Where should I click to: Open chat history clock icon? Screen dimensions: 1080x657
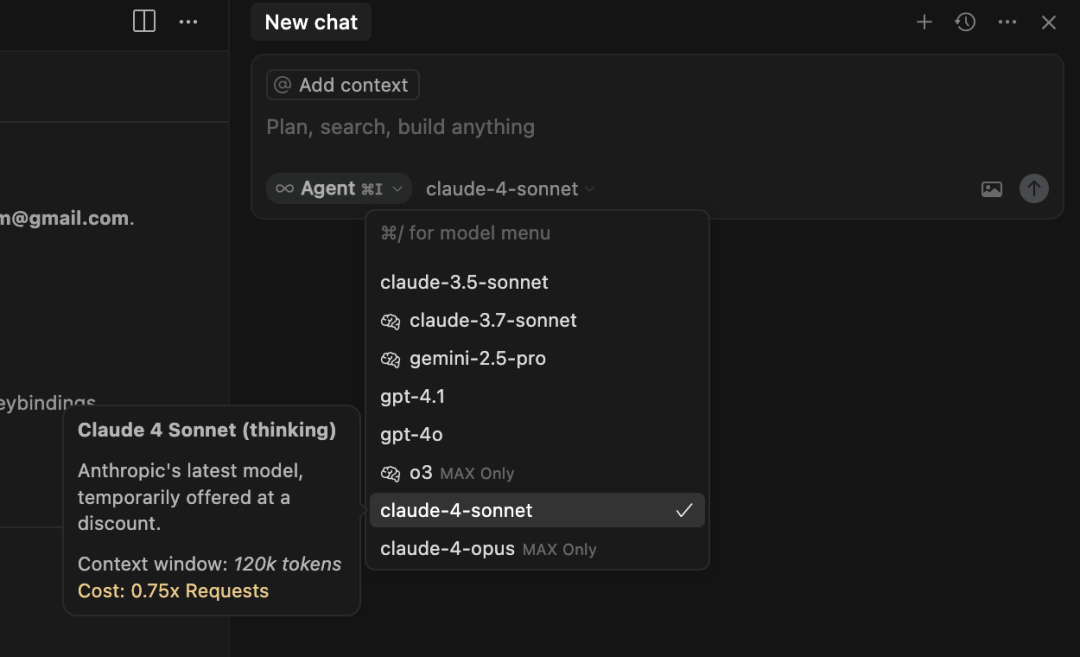click(966, 22)
